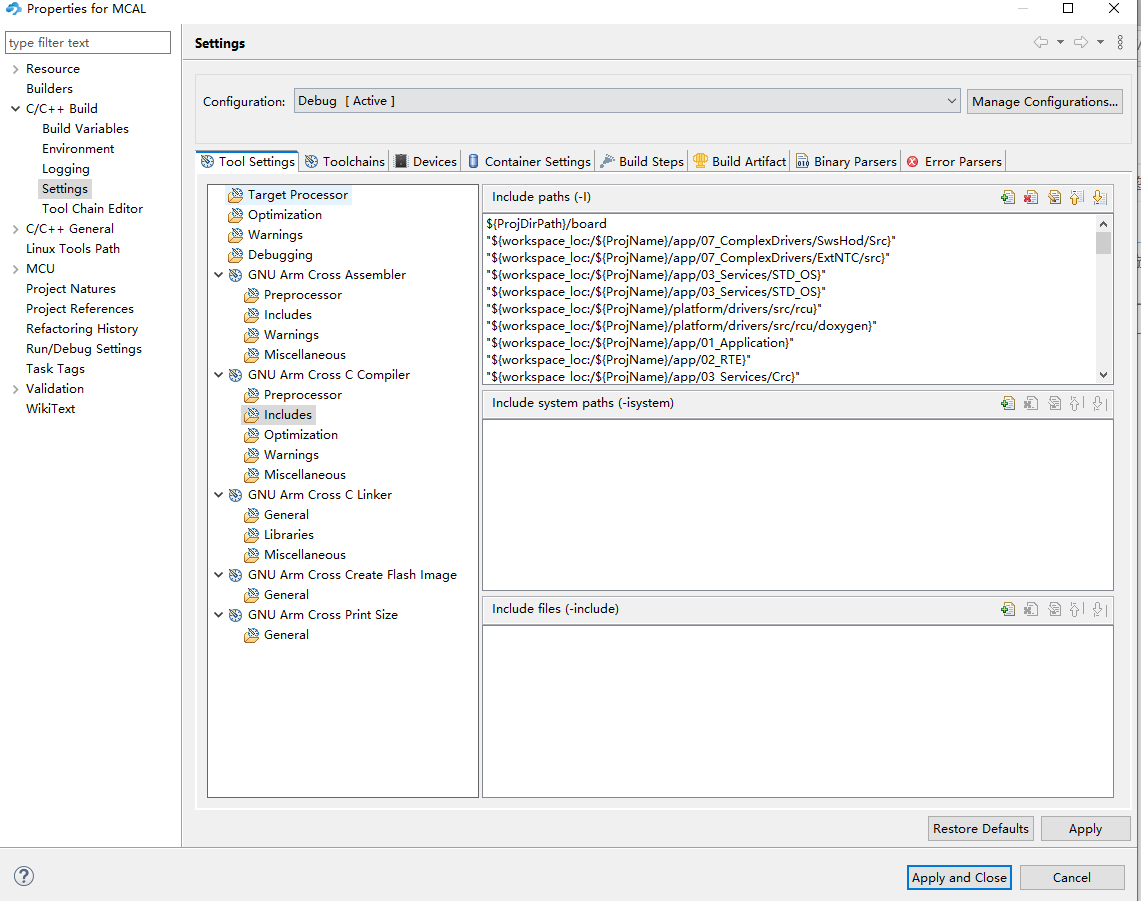Switch to the Build Steps tab
The height and width of the screenshot is (901, 1141).
pyautogui.click(x=642, y=162)
